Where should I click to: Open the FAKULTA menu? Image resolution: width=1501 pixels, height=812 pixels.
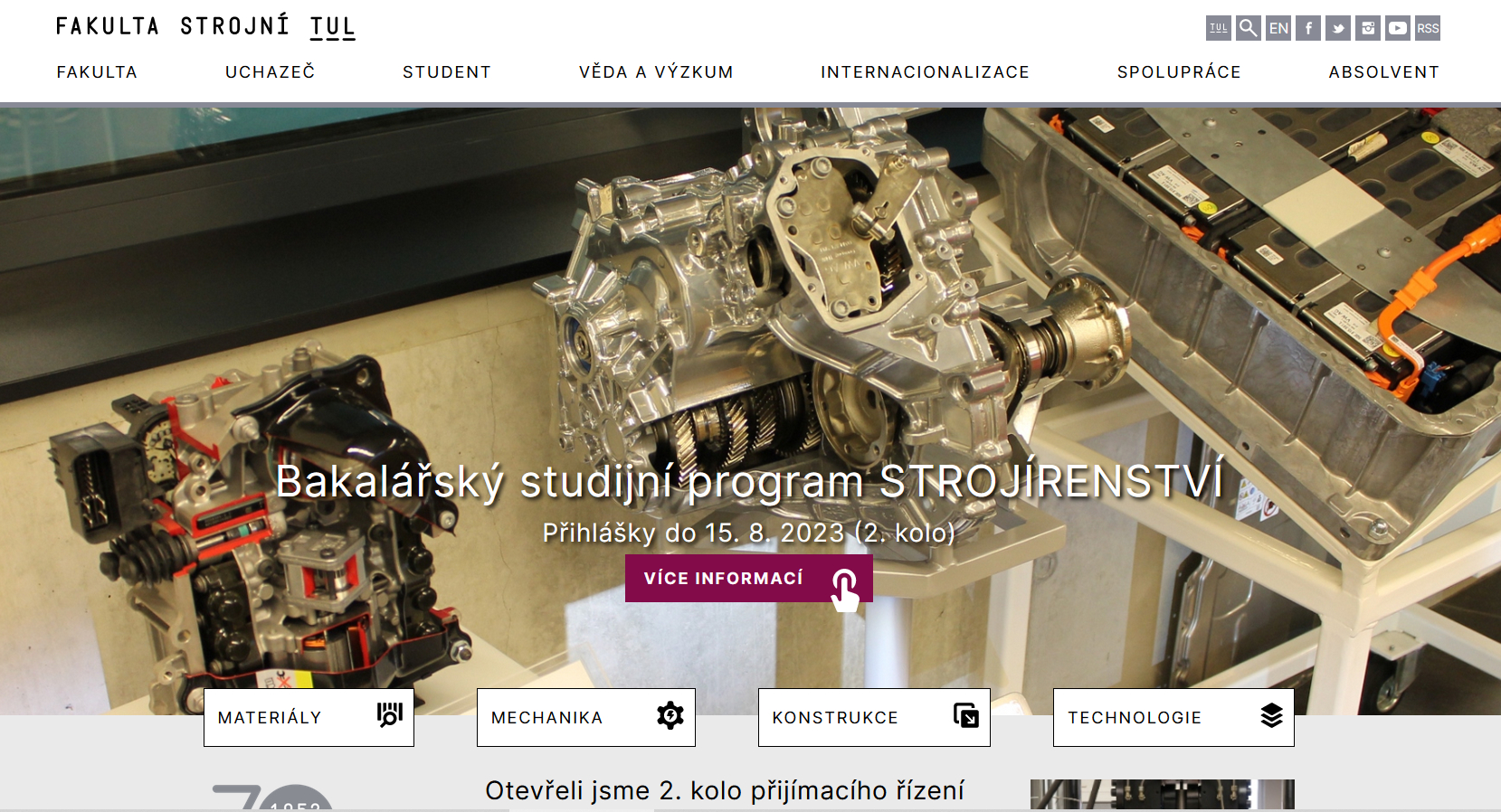coord(97,72)
